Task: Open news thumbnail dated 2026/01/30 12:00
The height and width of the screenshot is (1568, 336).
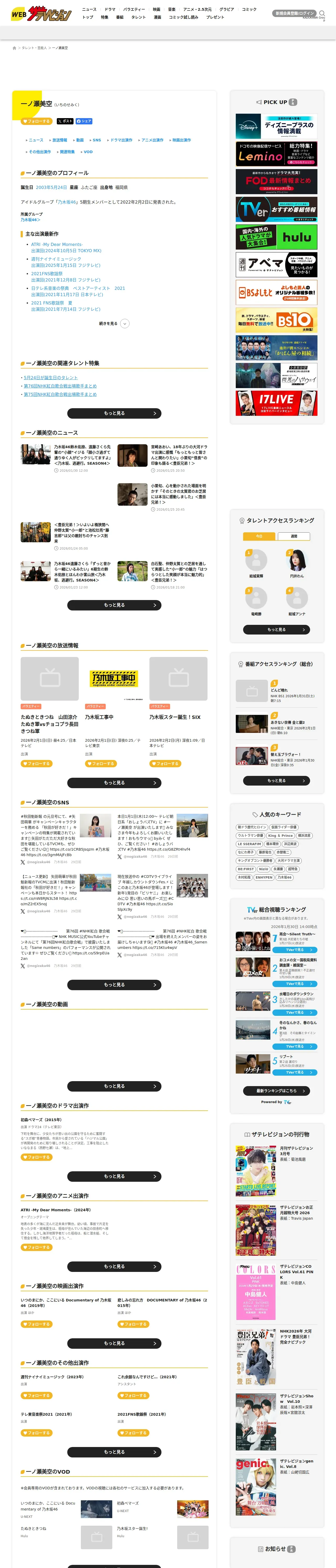Action: [35, 455]
